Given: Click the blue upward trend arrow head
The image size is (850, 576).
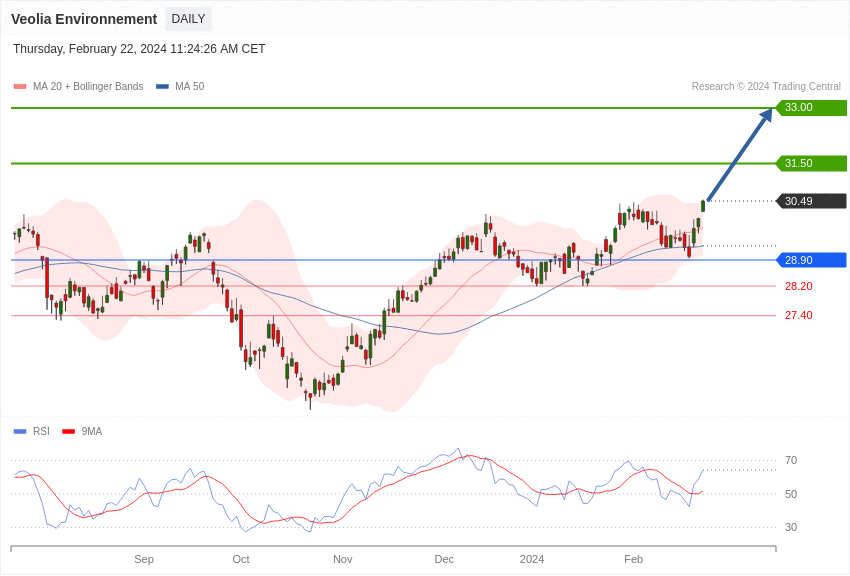Looking at the screenshot, I should (766, 115).
